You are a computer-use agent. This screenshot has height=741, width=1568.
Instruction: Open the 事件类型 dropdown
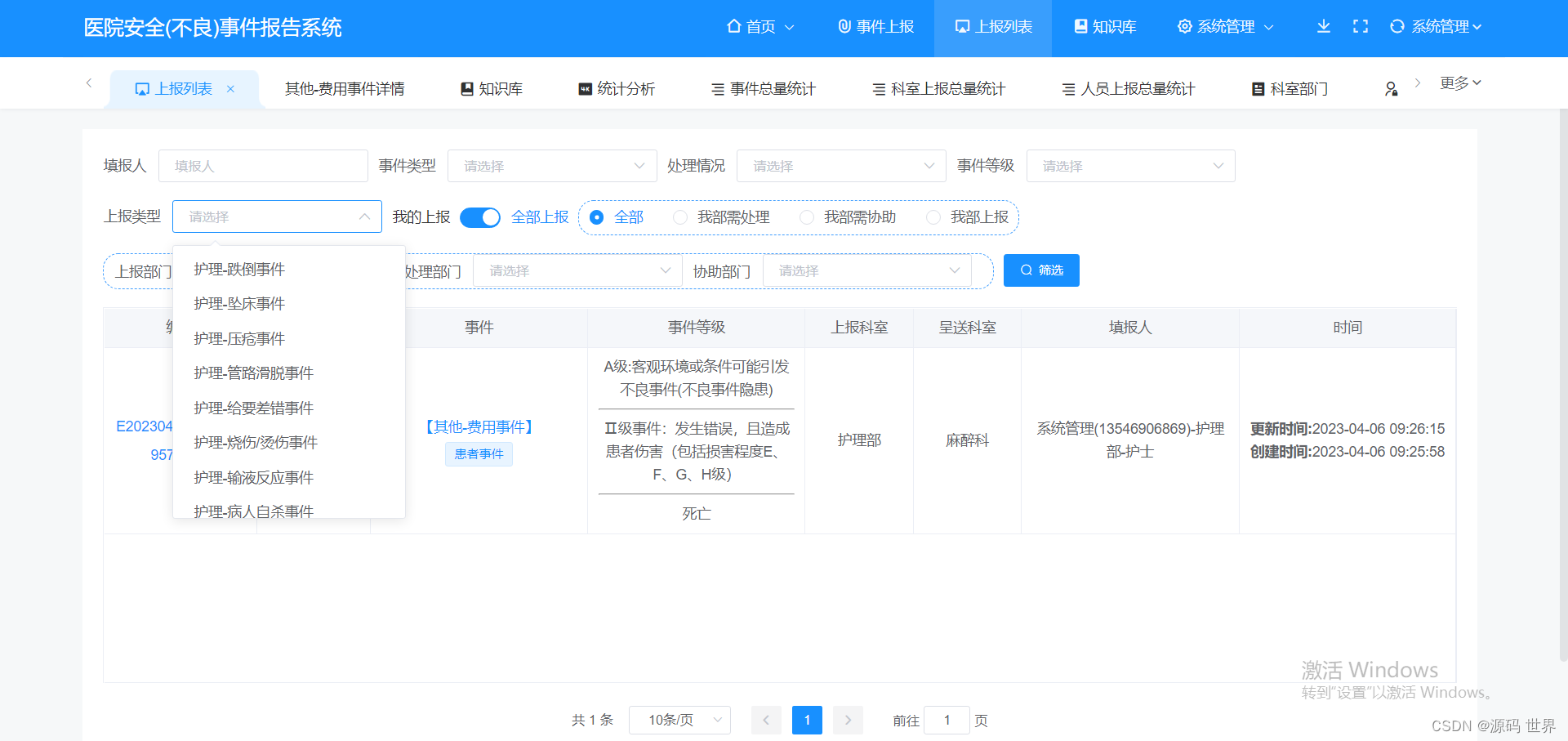tap(552, 166)
